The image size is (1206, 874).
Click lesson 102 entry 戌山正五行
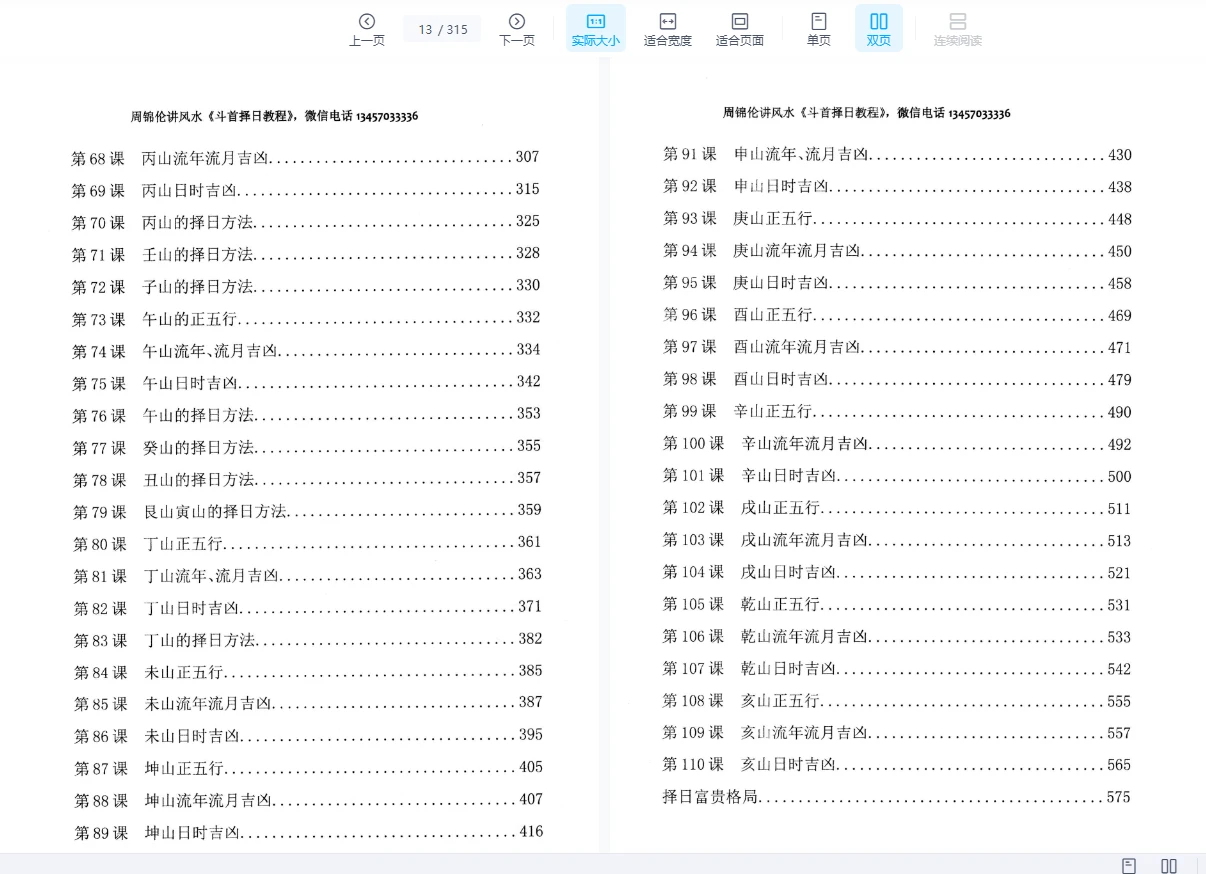click(897, 508)
